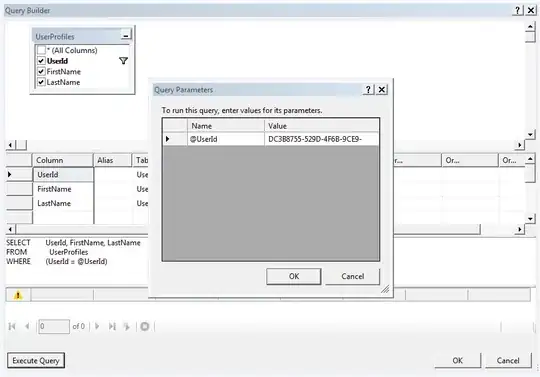This screenshot has width=540, height=377.
Task: Click OK in Query Parameters dialog
Action: 294,276
